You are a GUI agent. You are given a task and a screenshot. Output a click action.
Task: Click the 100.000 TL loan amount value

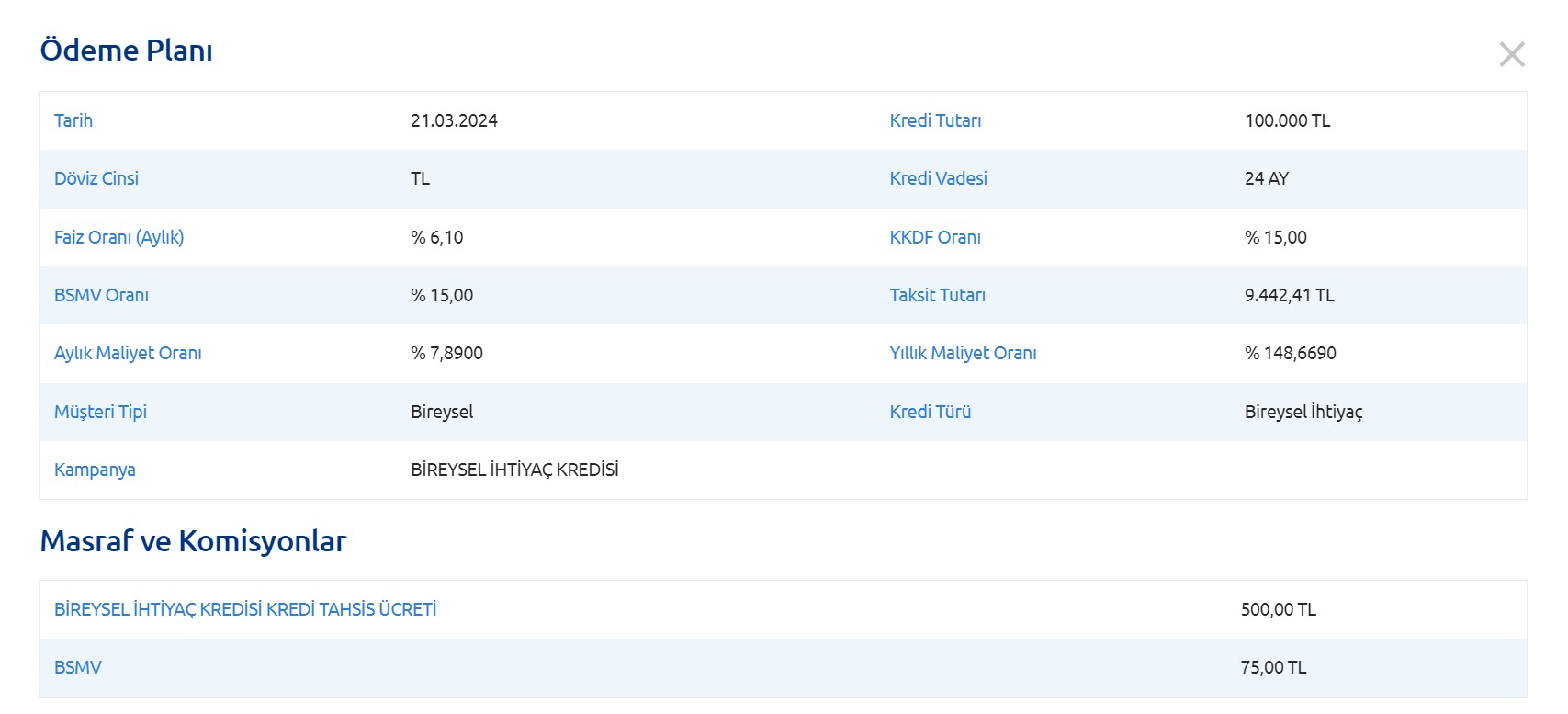(1287, 120)
